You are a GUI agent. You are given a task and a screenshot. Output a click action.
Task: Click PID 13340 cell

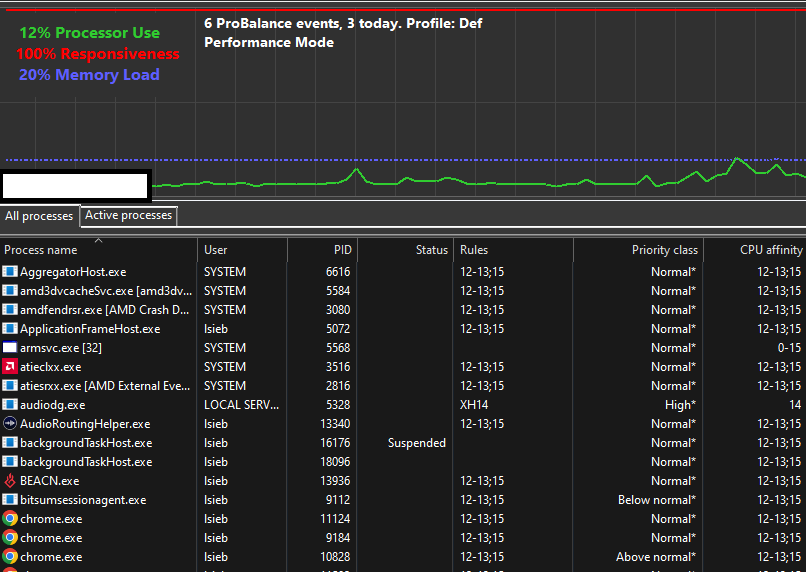335,424
